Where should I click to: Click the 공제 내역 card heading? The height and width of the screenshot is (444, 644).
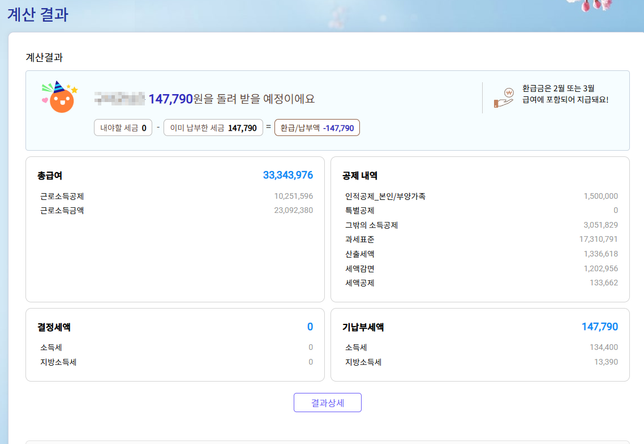pyautogui.click(x=360, y=176)
